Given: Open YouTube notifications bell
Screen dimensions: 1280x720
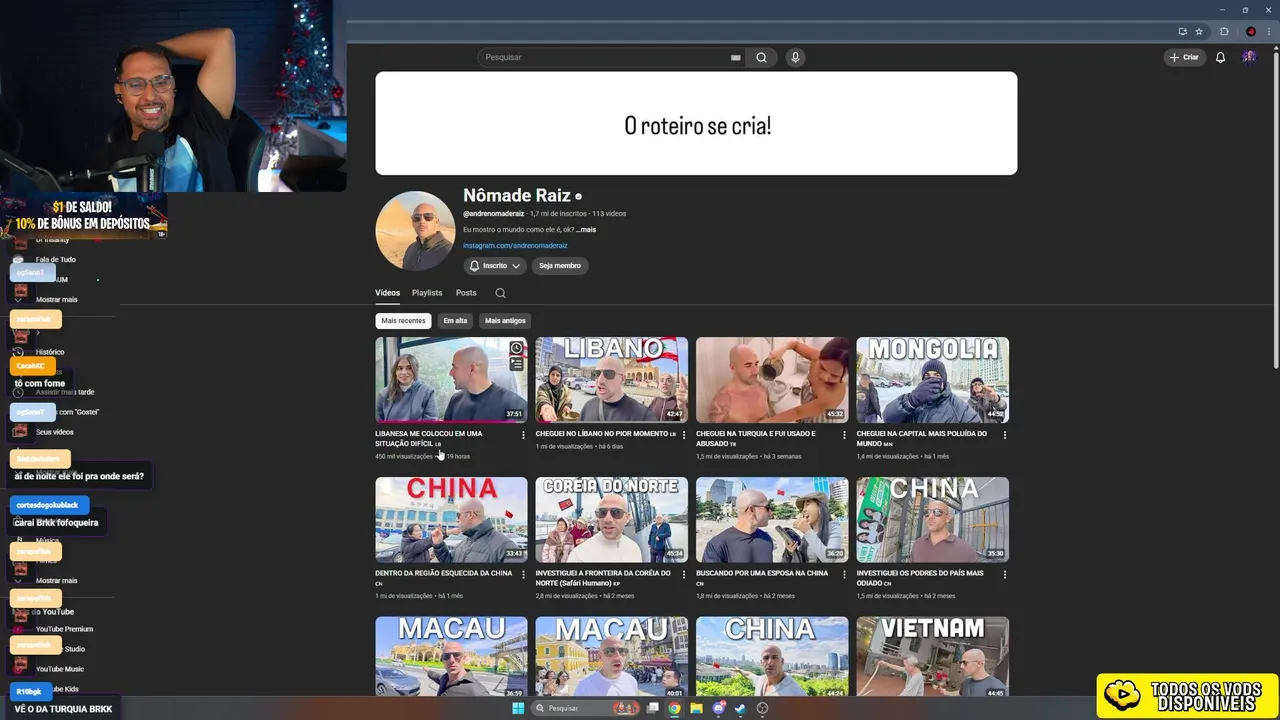Looking at the screenshot, I should pyautogui.click(x=1220, y=57).
